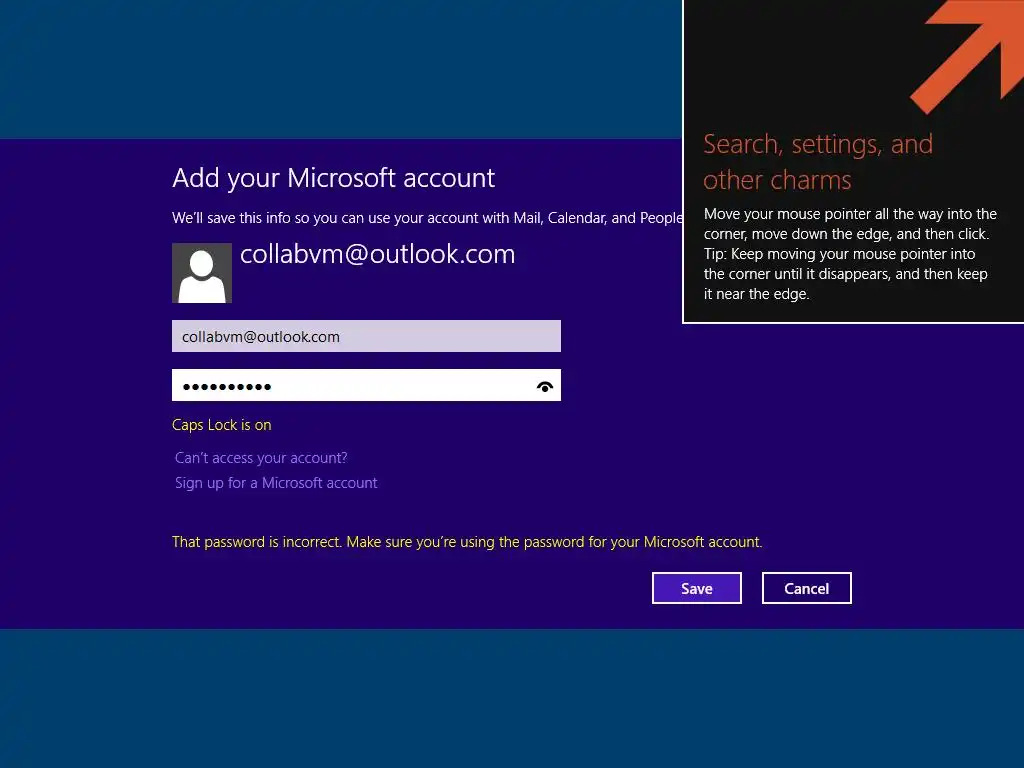Click the large collabvm@outlook.com account name
This screenshot has height=768, width=1024.
coord(377,254)
